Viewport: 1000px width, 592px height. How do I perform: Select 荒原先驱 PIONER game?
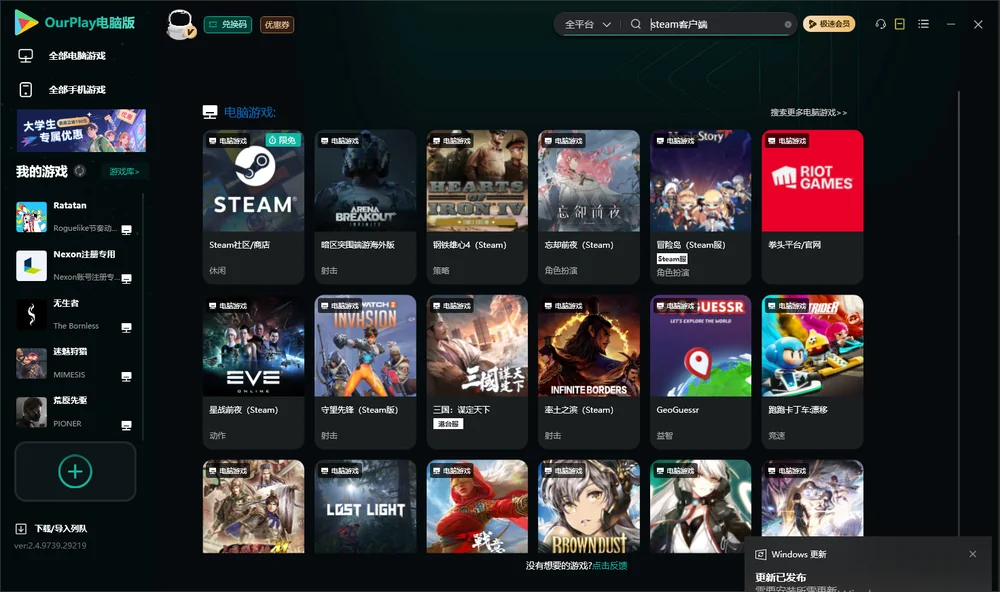(x=75, y=412)
